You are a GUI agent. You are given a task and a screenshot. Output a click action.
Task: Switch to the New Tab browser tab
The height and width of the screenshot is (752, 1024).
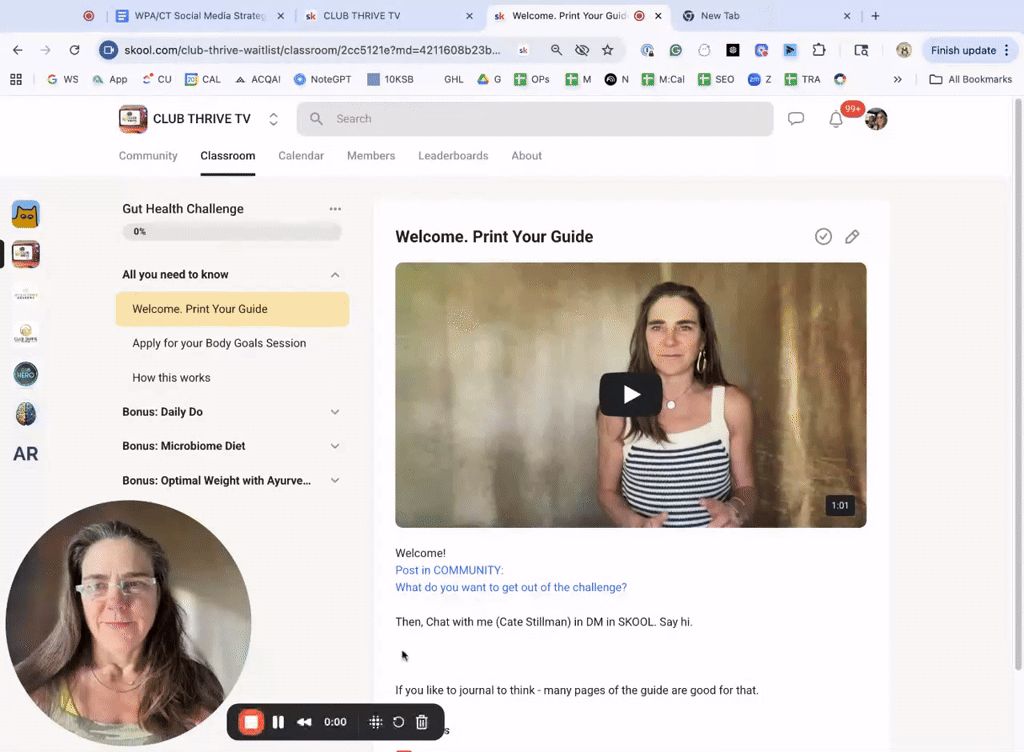click(x=765, y=16)
